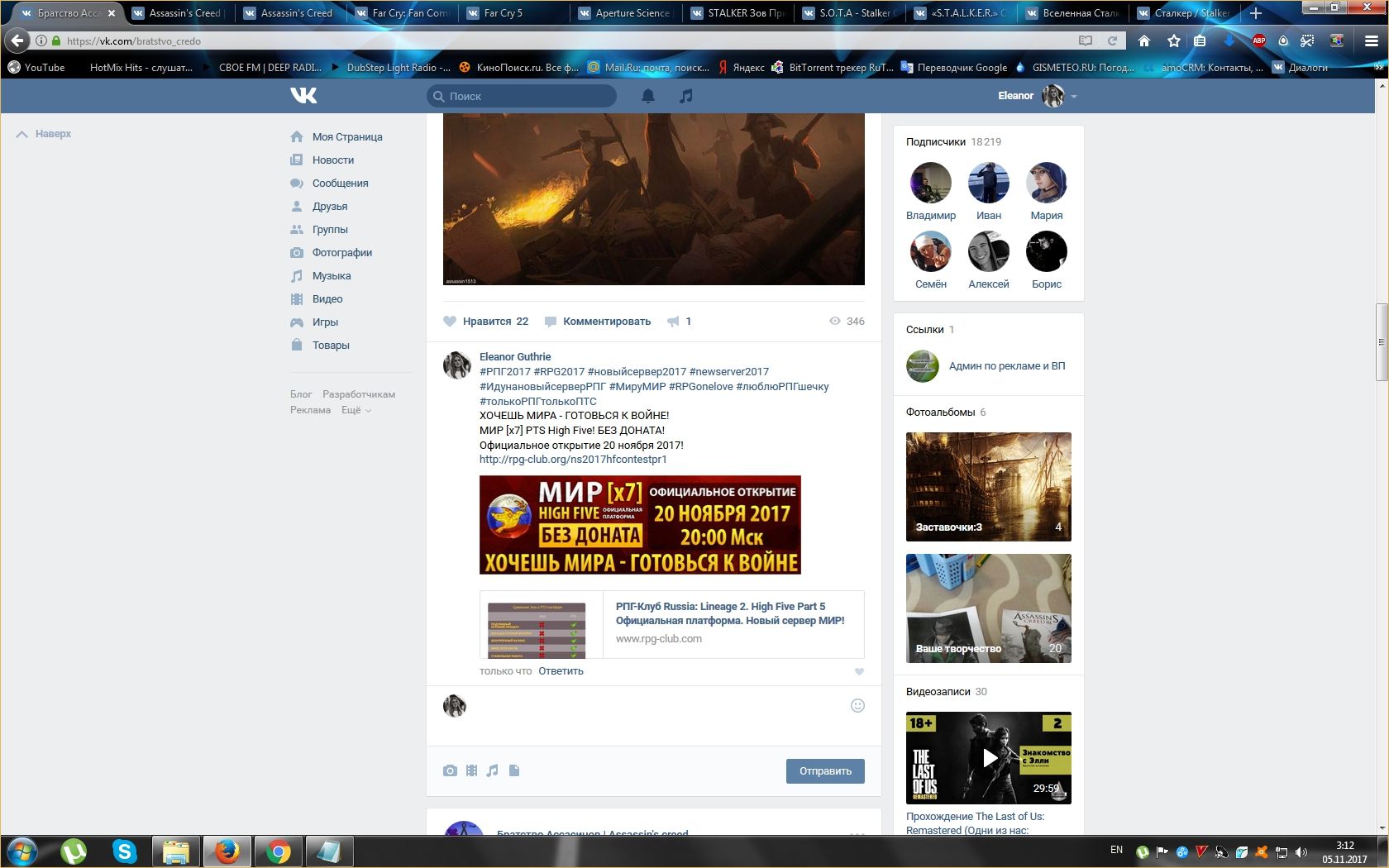This screenshot has height=868, width=1389.
Task: Open the rpg-club.org/ns2017hfcontestpr1 link
Action: click(x=573, y=460)
